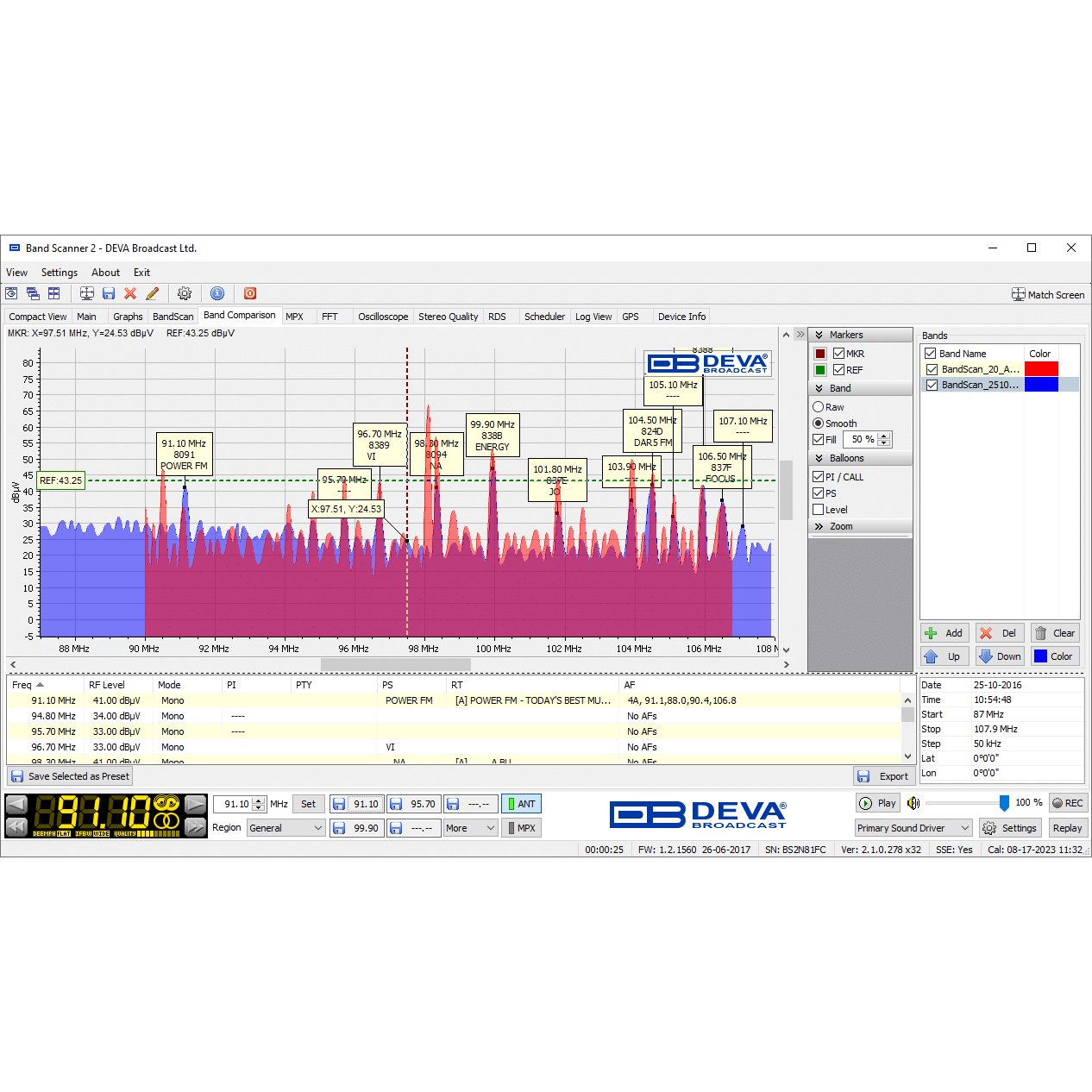Click the Export button
This screenshot has height=1092, width=1092.
click(884, 776)
